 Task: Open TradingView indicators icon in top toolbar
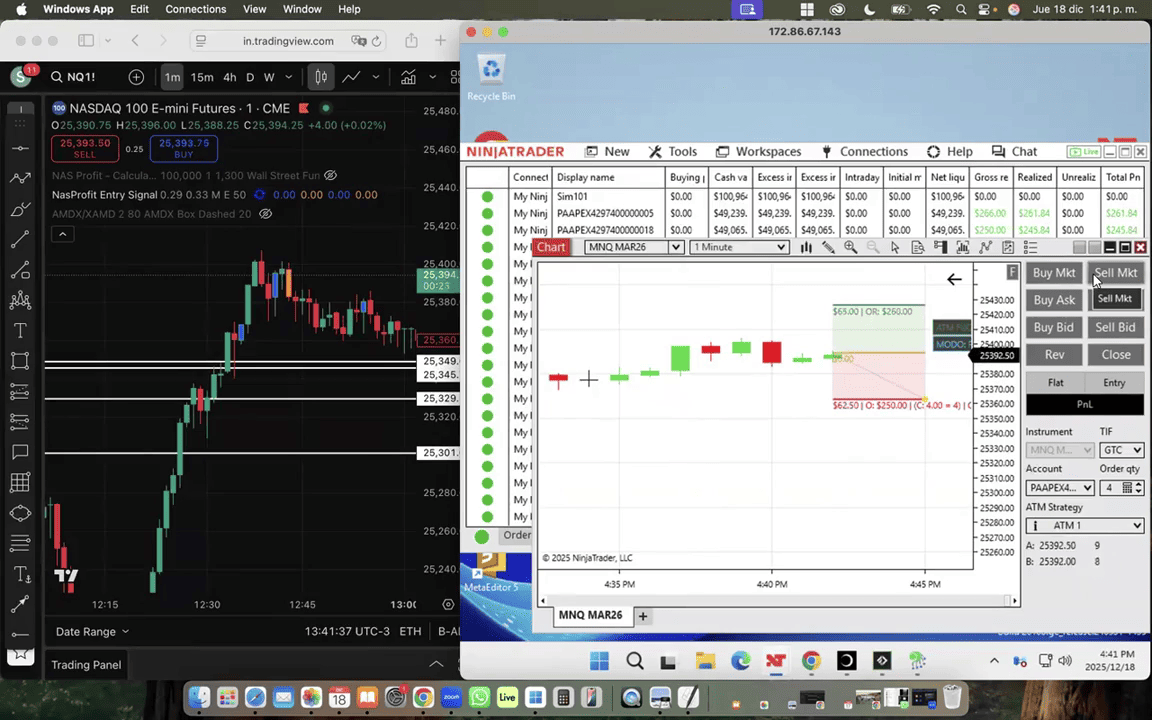pyautogui.click(x=408, y=77)
